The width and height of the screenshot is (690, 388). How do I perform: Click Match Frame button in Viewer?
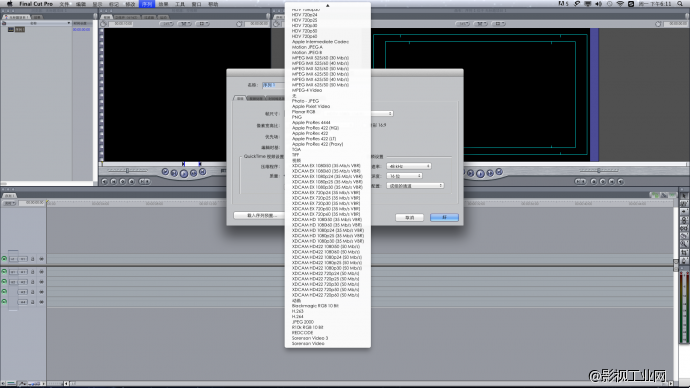pos(105,181)
